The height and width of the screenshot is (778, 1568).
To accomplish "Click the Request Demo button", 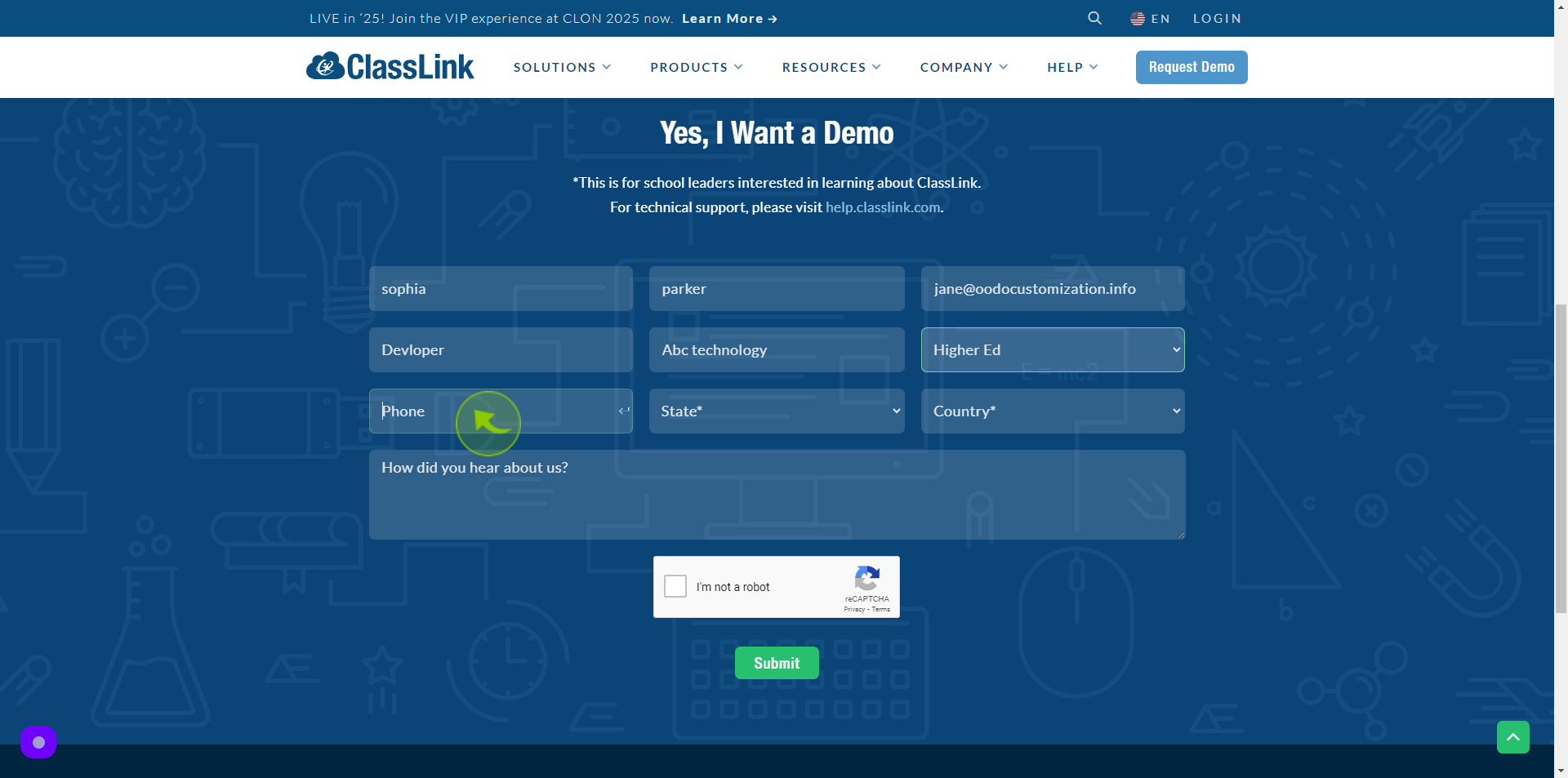I will [1192, 67].
